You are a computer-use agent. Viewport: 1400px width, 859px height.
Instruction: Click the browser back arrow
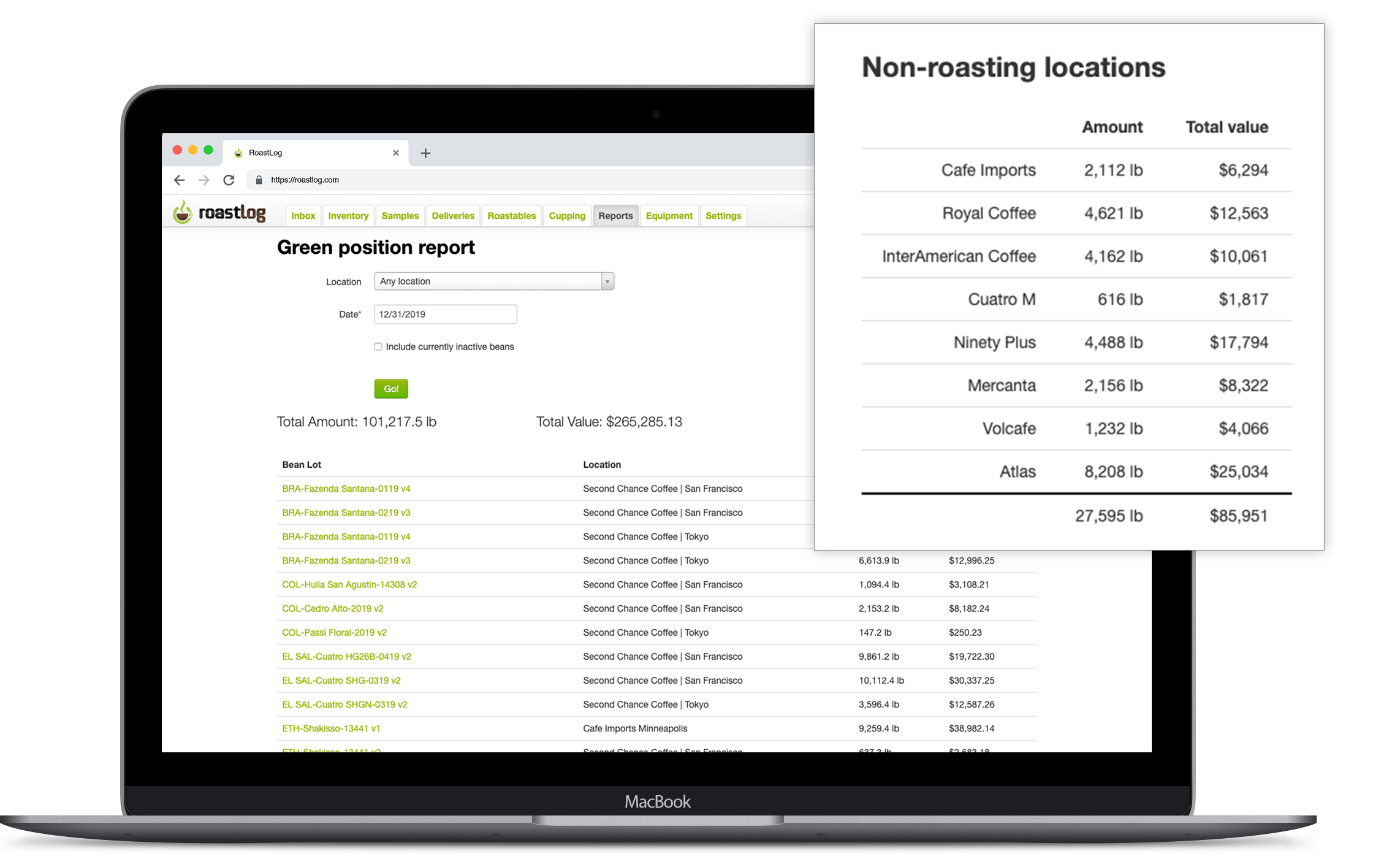click(x=179, y=180)
